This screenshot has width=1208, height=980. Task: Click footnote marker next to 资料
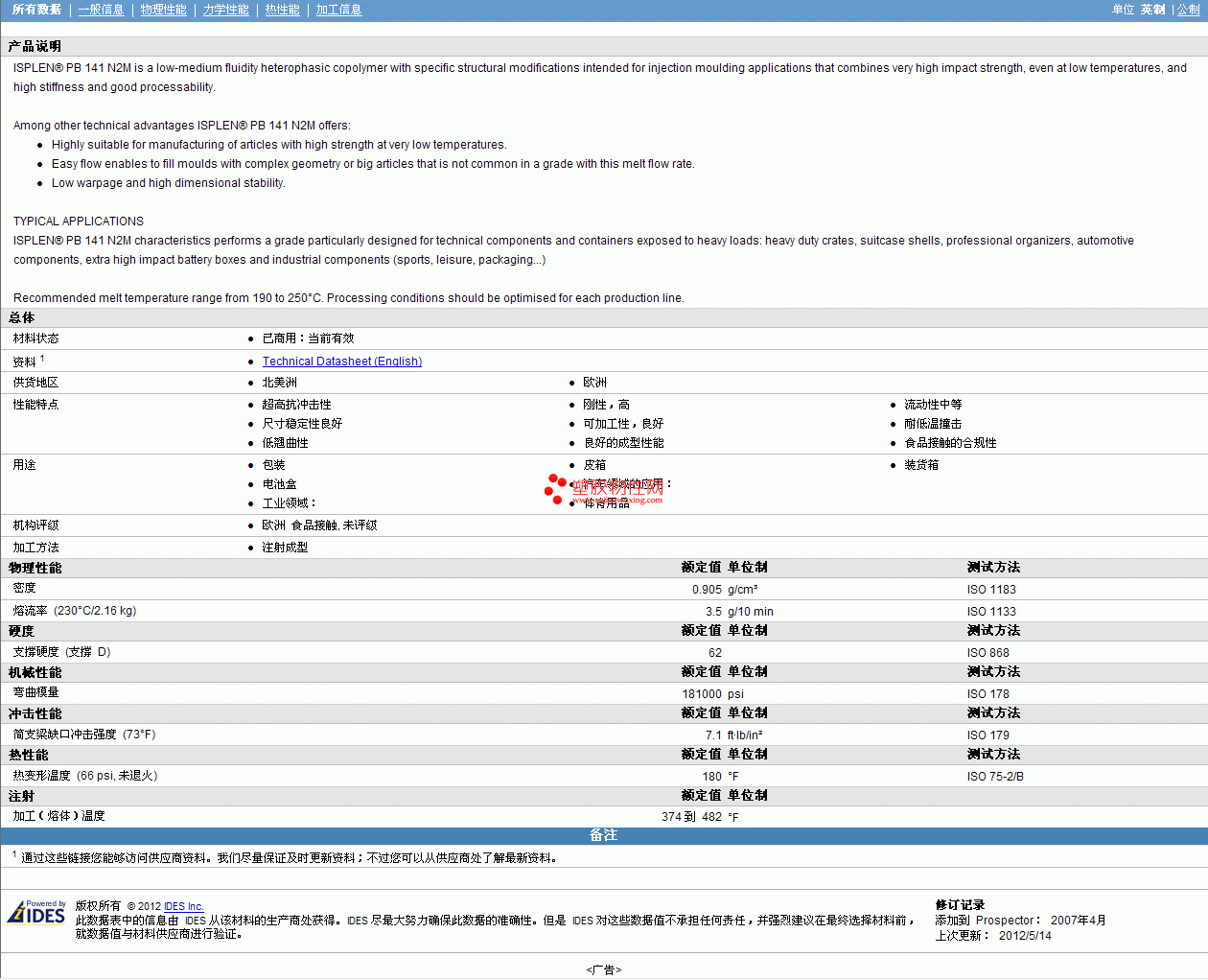pos(42,359)
